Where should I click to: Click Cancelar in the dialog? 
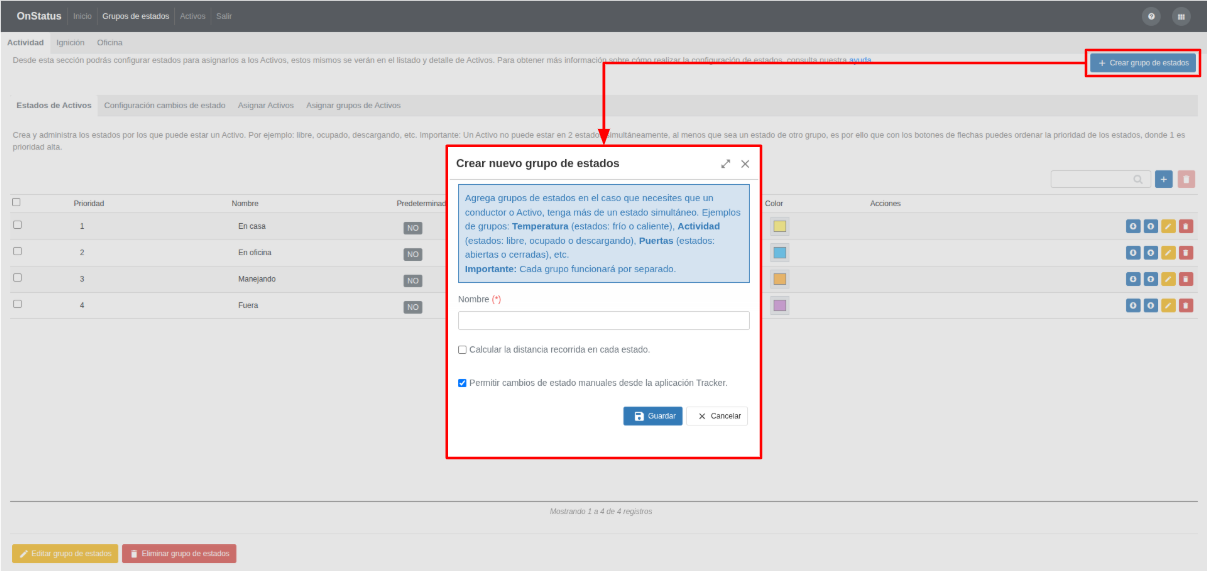tap(717, 416)
